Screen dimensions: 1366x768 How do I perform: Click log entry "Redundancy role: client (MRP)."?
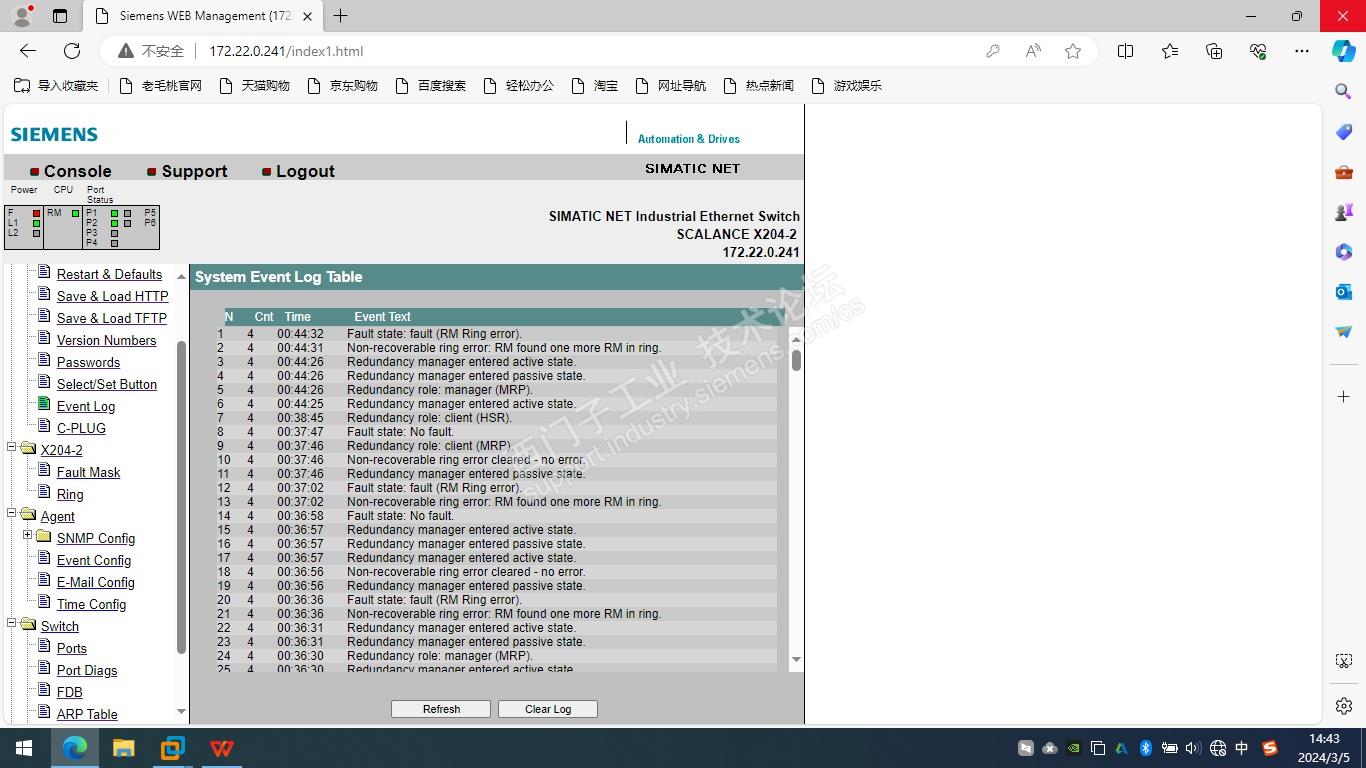[429, 446]
